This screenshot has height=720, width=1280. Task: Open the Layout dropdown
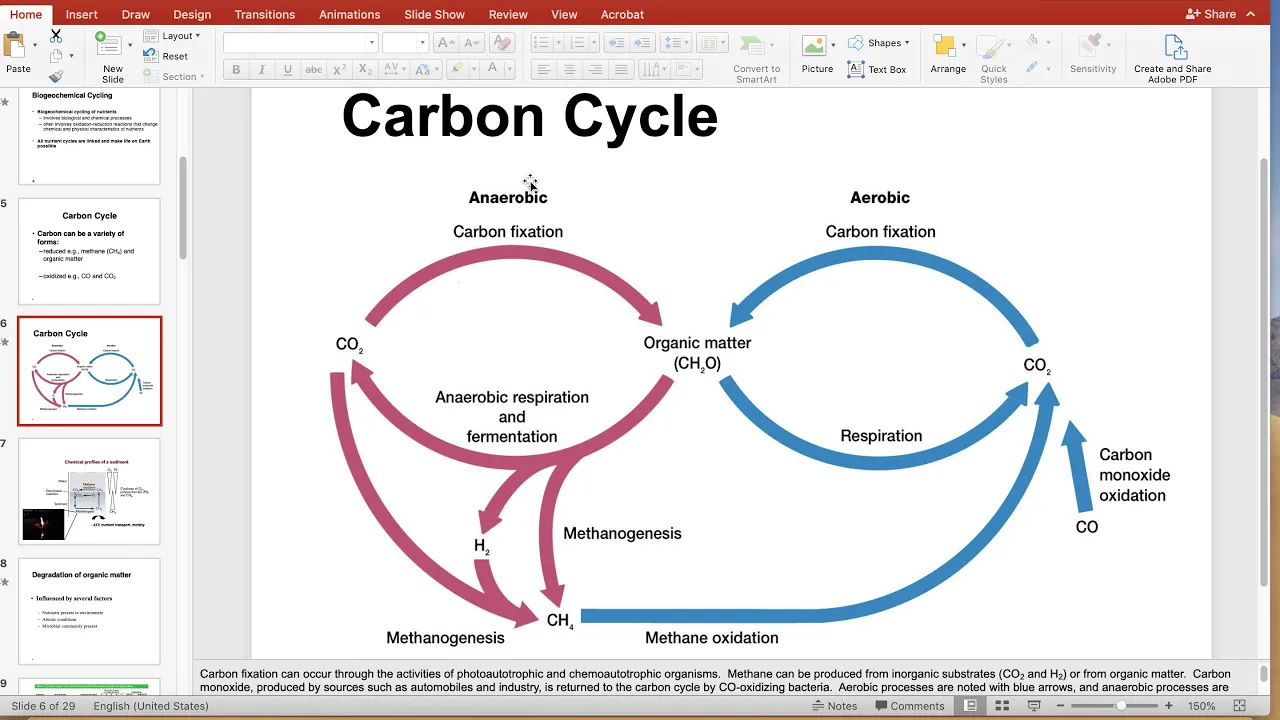click(x=172, y=36)
